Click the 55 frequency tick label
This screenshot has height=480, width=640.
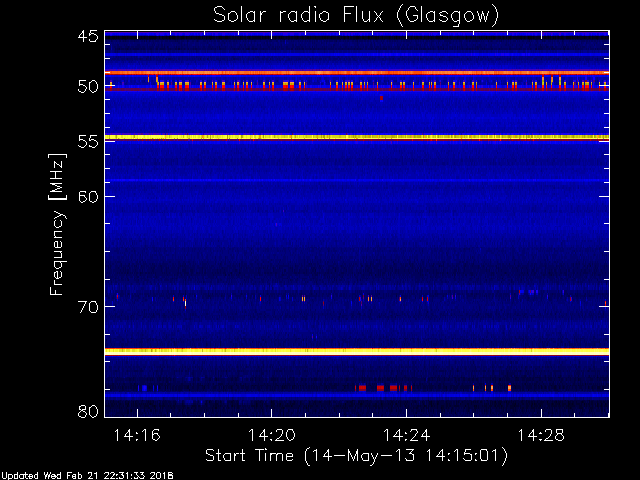tap(88, 142)
